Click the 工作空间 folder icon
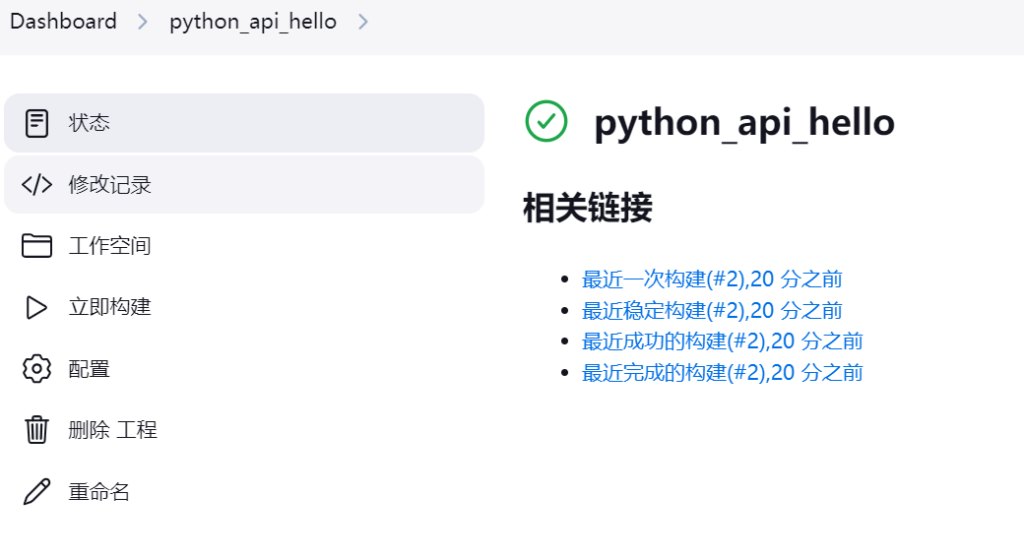1024x558 pixels. (37, 246)
